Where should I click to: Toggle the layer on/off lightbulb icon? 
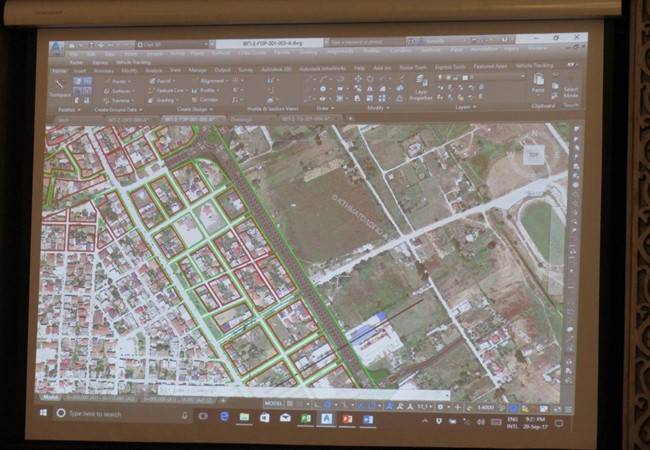click(x=440, y=77)
